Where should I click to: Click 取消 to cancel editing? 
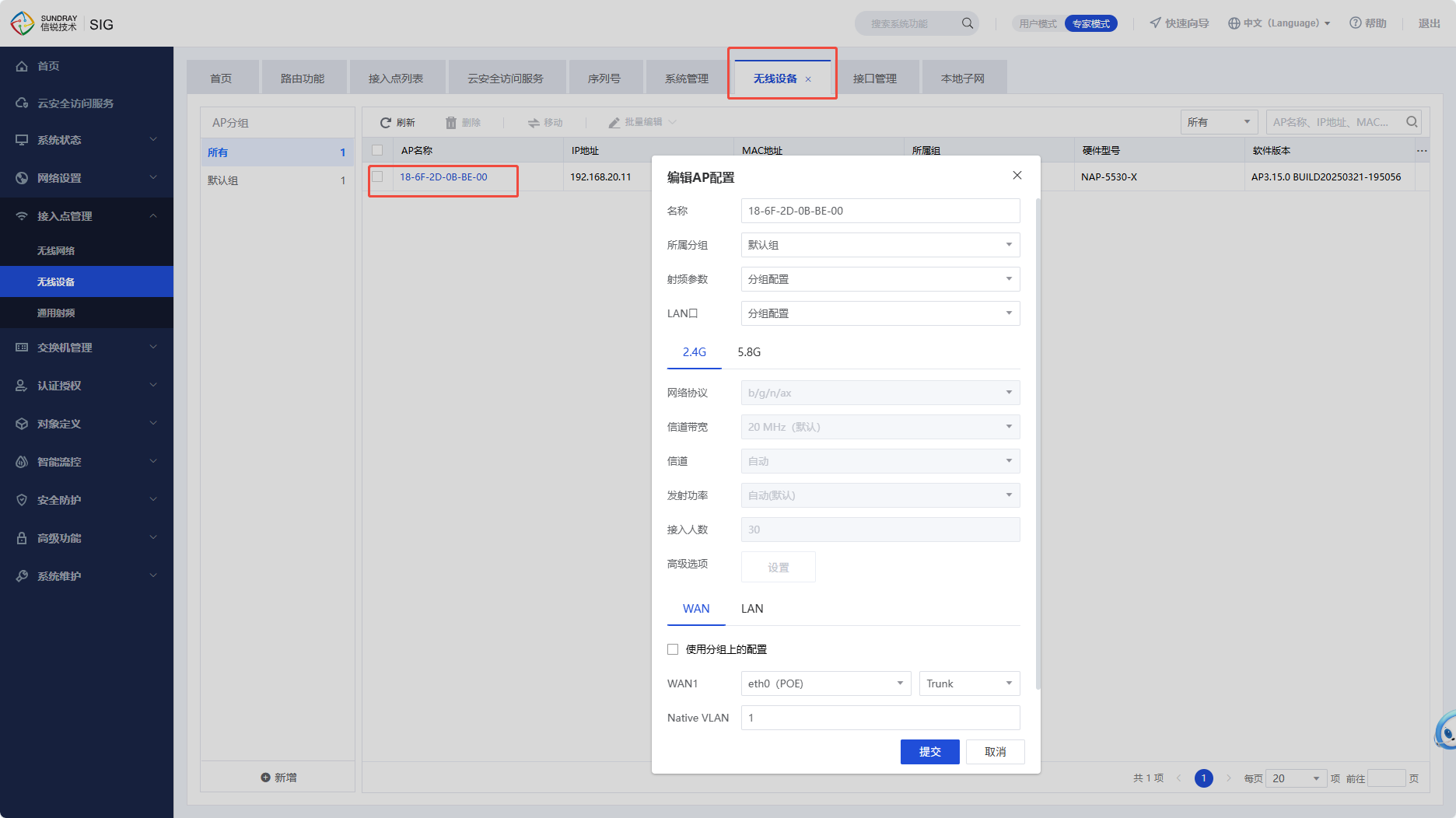[996, 752]
